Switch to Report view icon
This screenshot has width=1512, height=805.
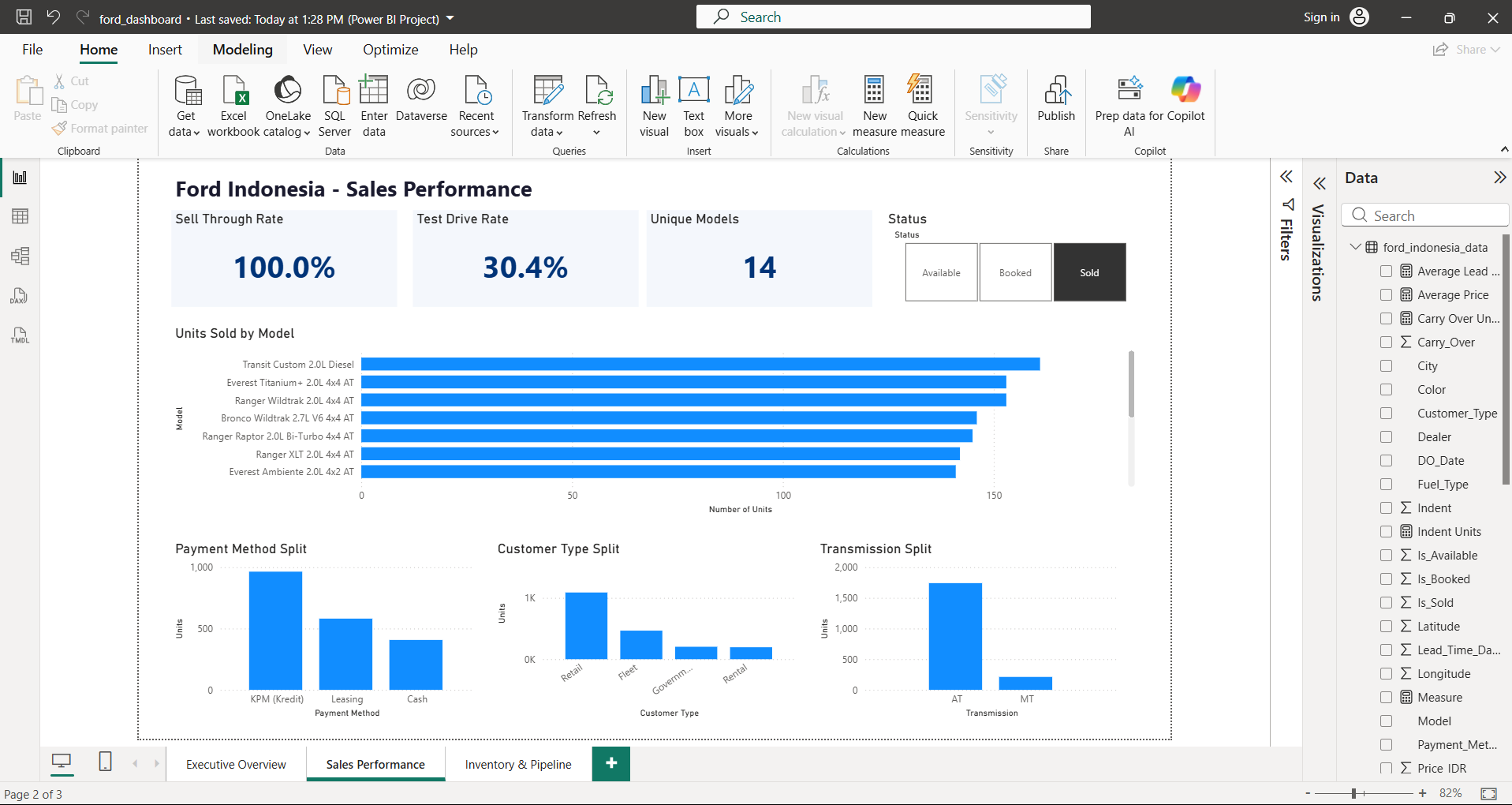pos(20,177)
